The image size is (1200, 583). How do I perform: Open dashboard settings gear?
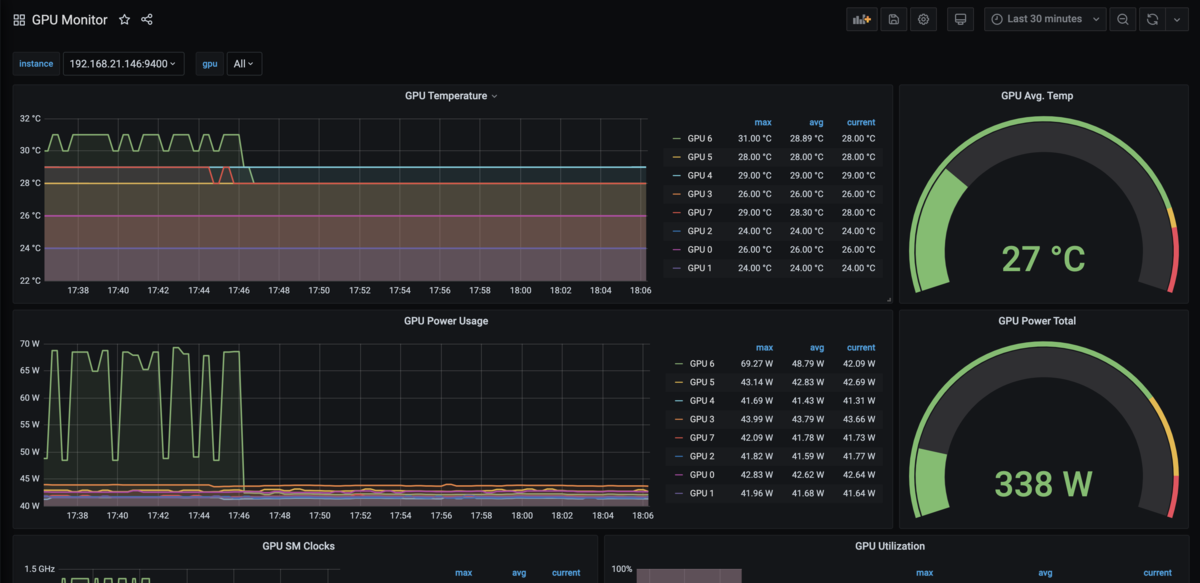click(923, 19)
